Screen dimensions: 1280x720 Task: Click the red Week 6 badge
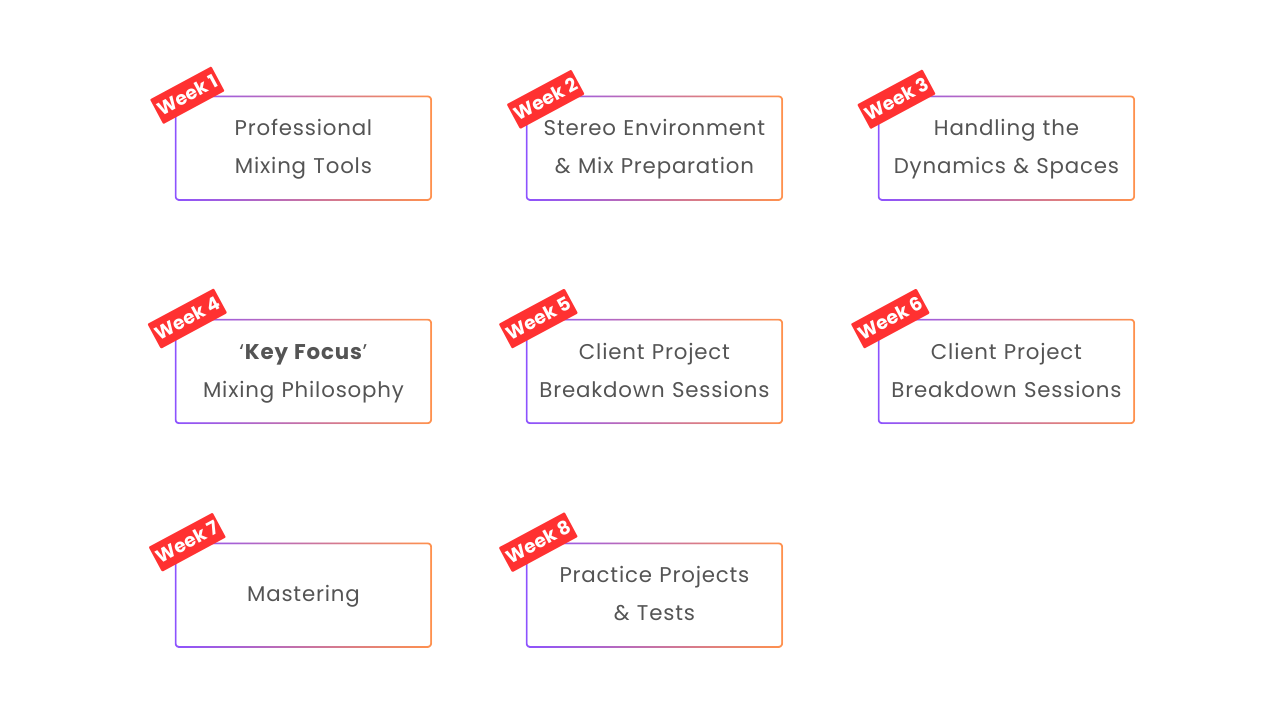tap(890, 318)
